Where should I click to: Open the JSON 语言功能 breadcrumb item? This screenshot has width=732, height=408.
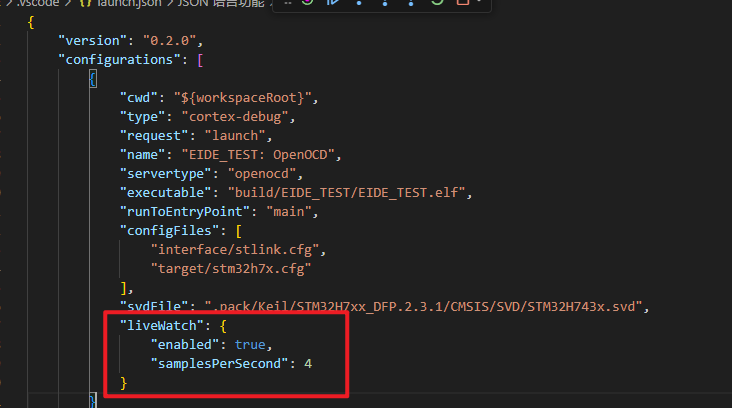tap(221, 3)
